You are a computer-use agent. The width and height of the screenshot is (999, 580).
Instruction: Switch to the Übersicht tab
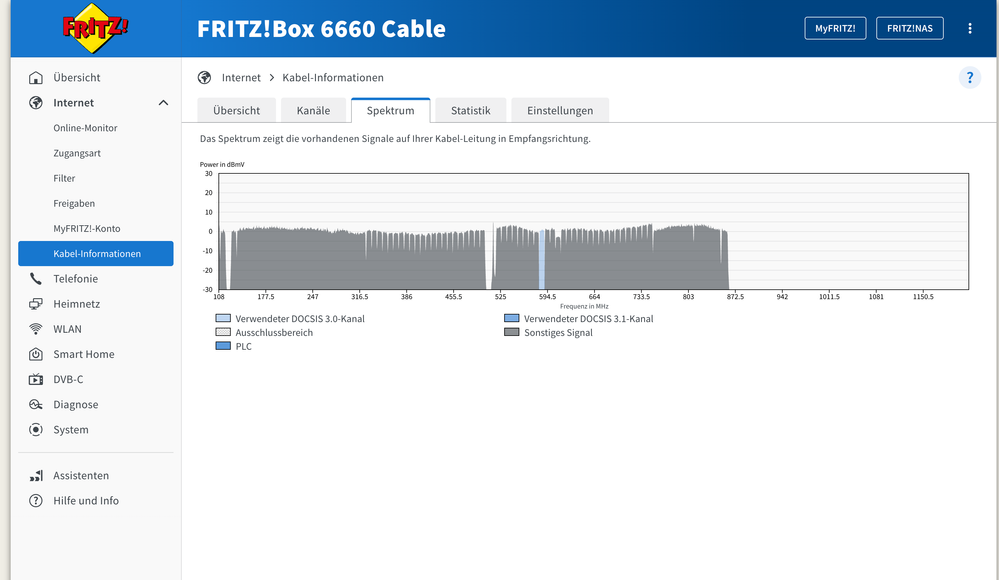pos(236,110)
